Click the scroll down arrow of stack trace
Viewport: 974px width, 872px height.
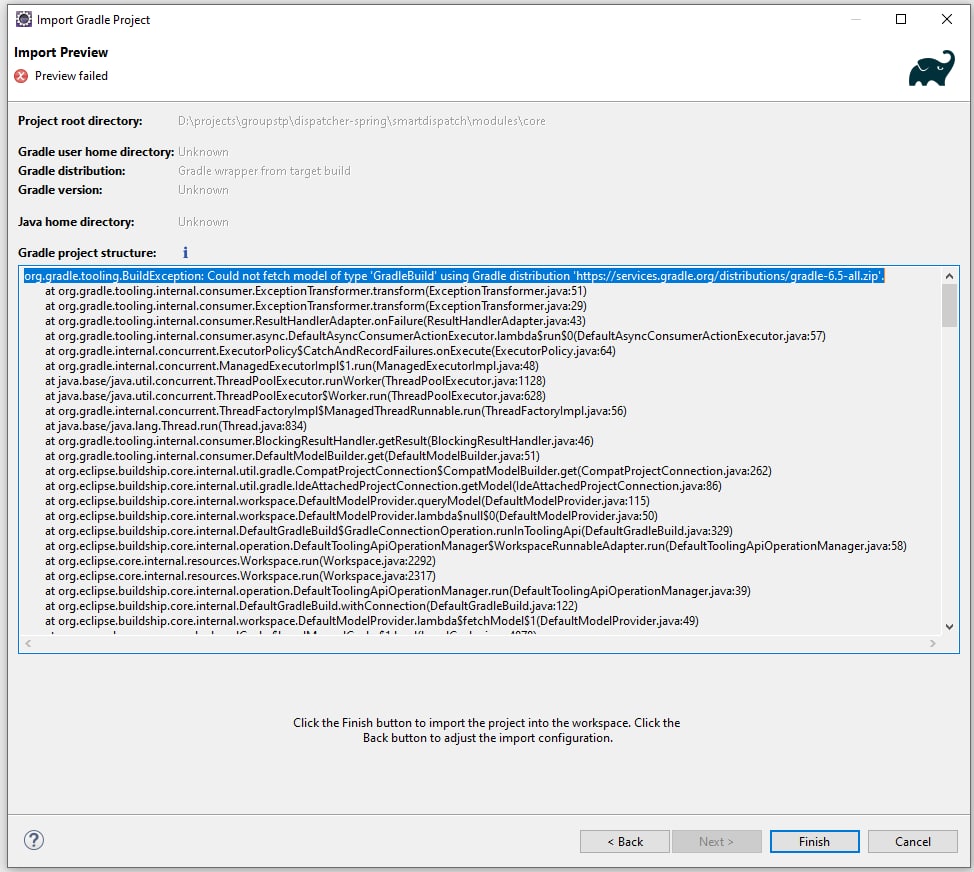coord(949,627)
